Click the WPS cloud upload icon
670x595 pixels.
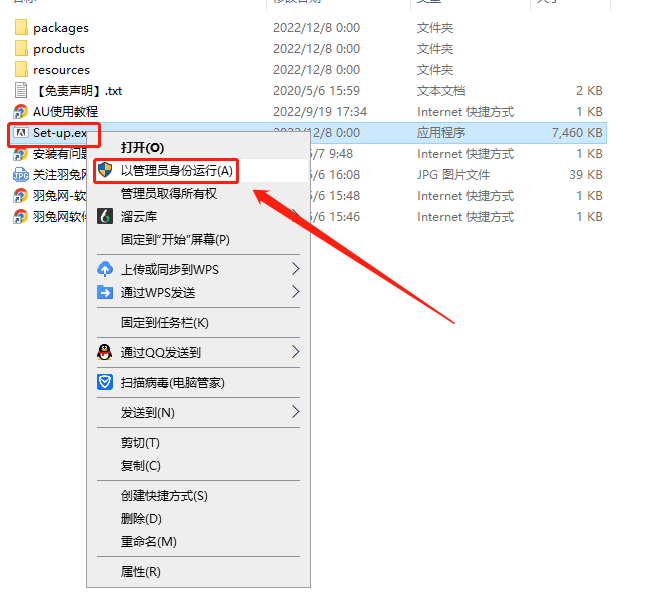coord(105,269)
